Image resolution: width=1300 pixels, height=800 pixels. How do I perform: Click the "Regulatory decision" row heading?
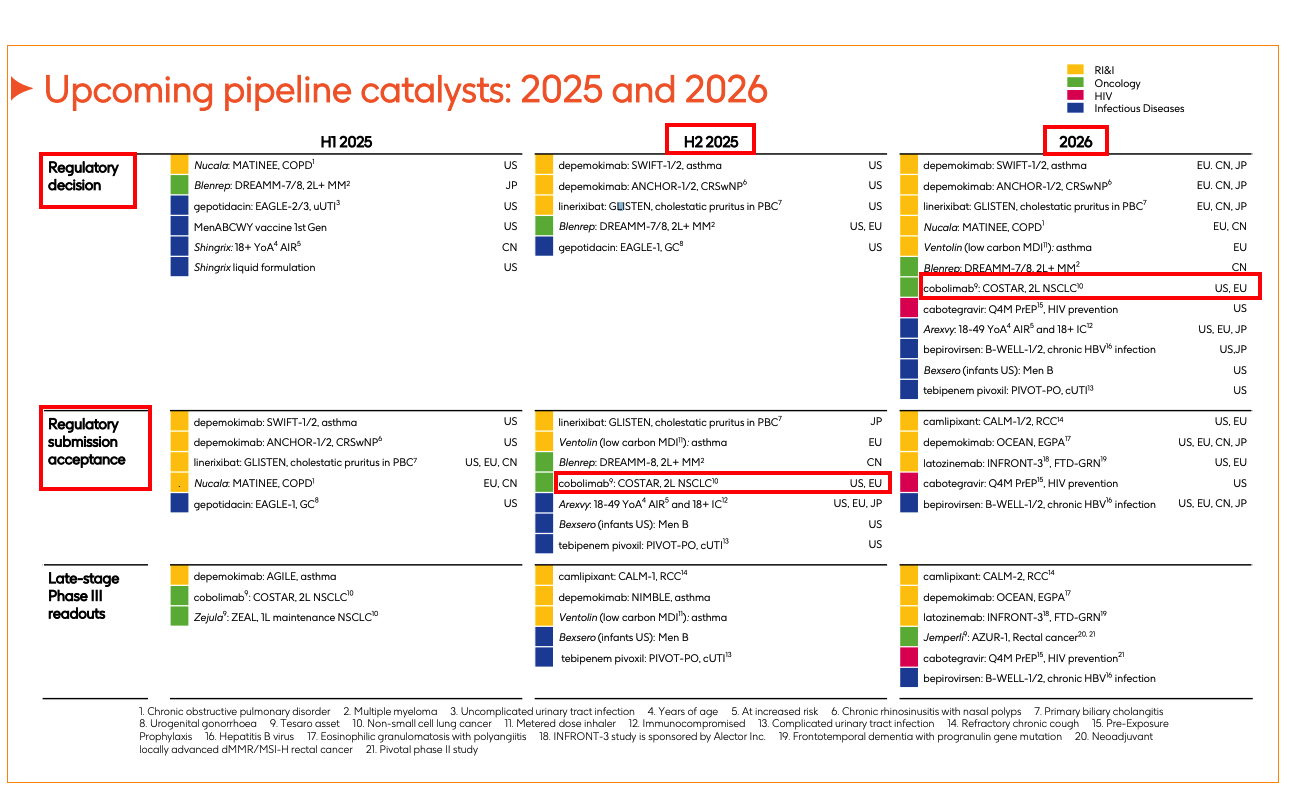(84, 177)
